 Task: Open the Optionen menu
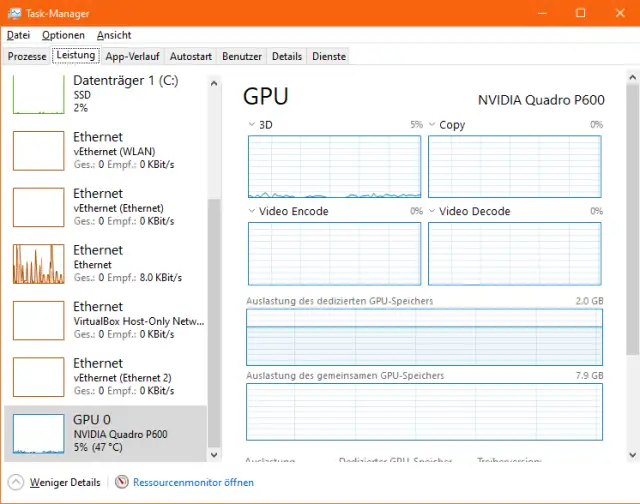(x=63, y=35)
